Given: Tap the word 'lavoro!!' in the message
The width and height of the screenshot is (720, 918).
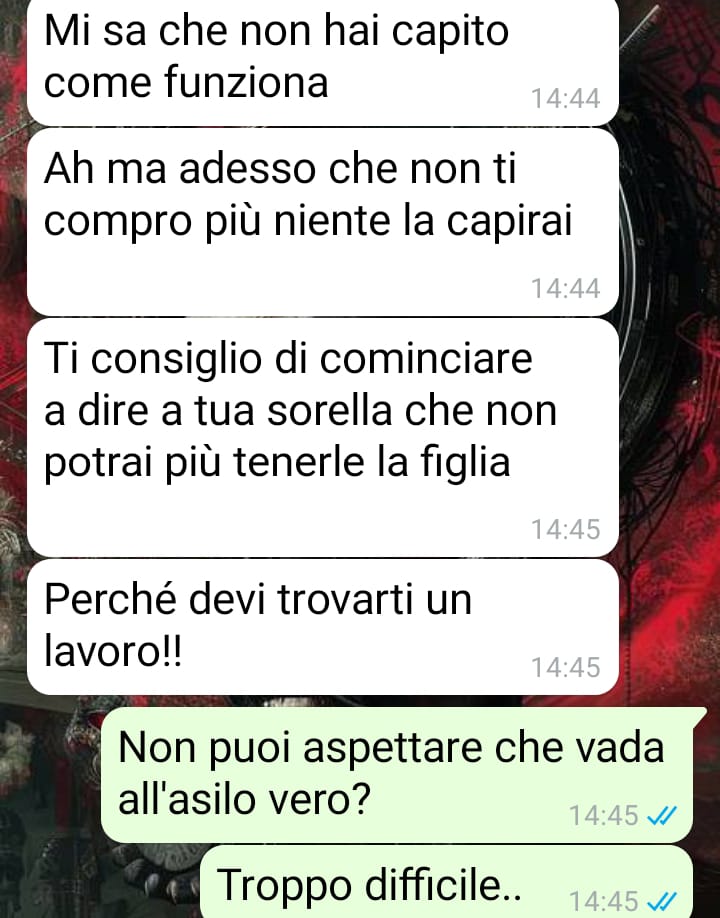Looking at the screenshot, I should coord(114,651).
